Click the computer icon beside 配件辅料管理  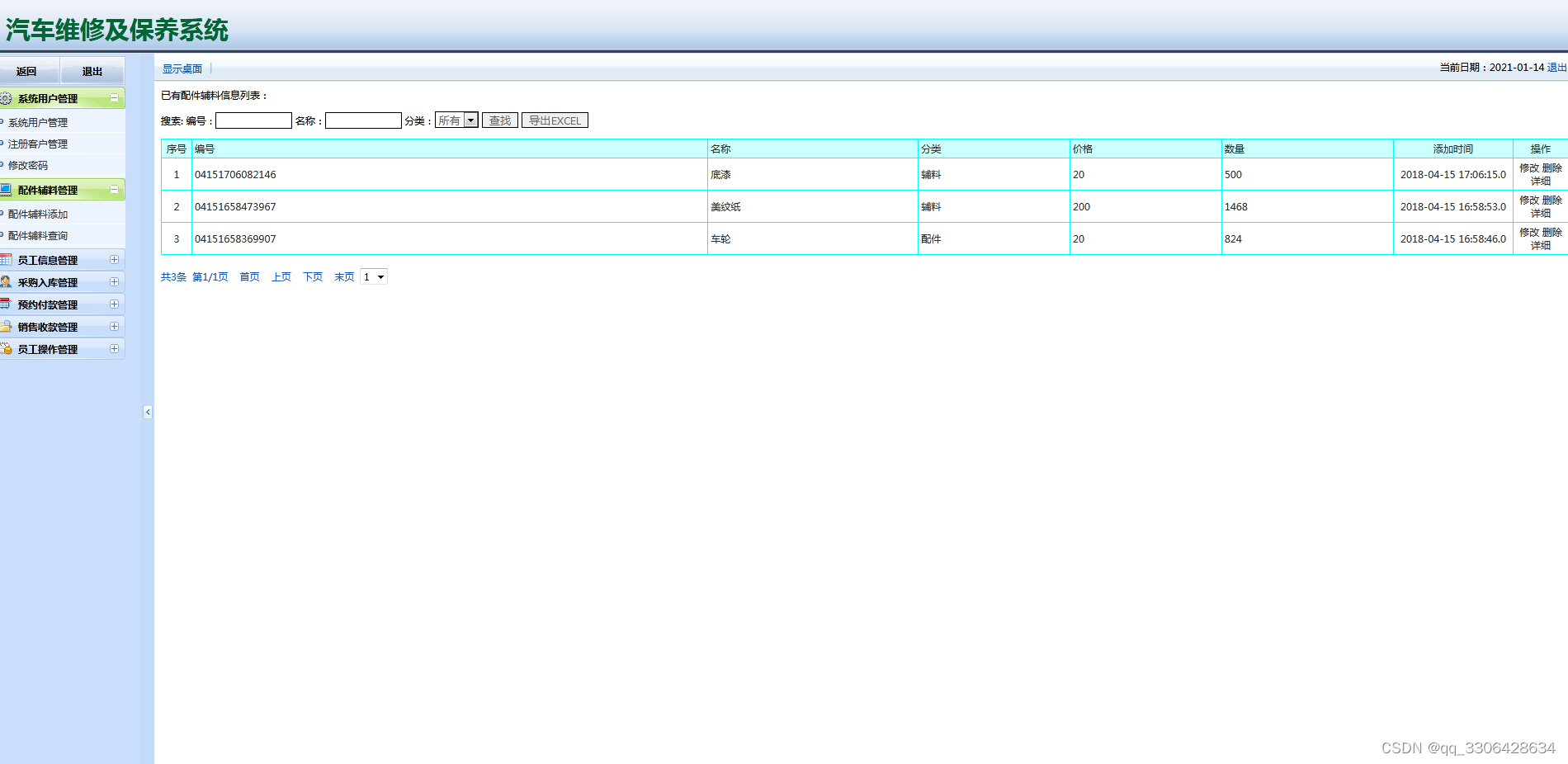click(6, 190)
